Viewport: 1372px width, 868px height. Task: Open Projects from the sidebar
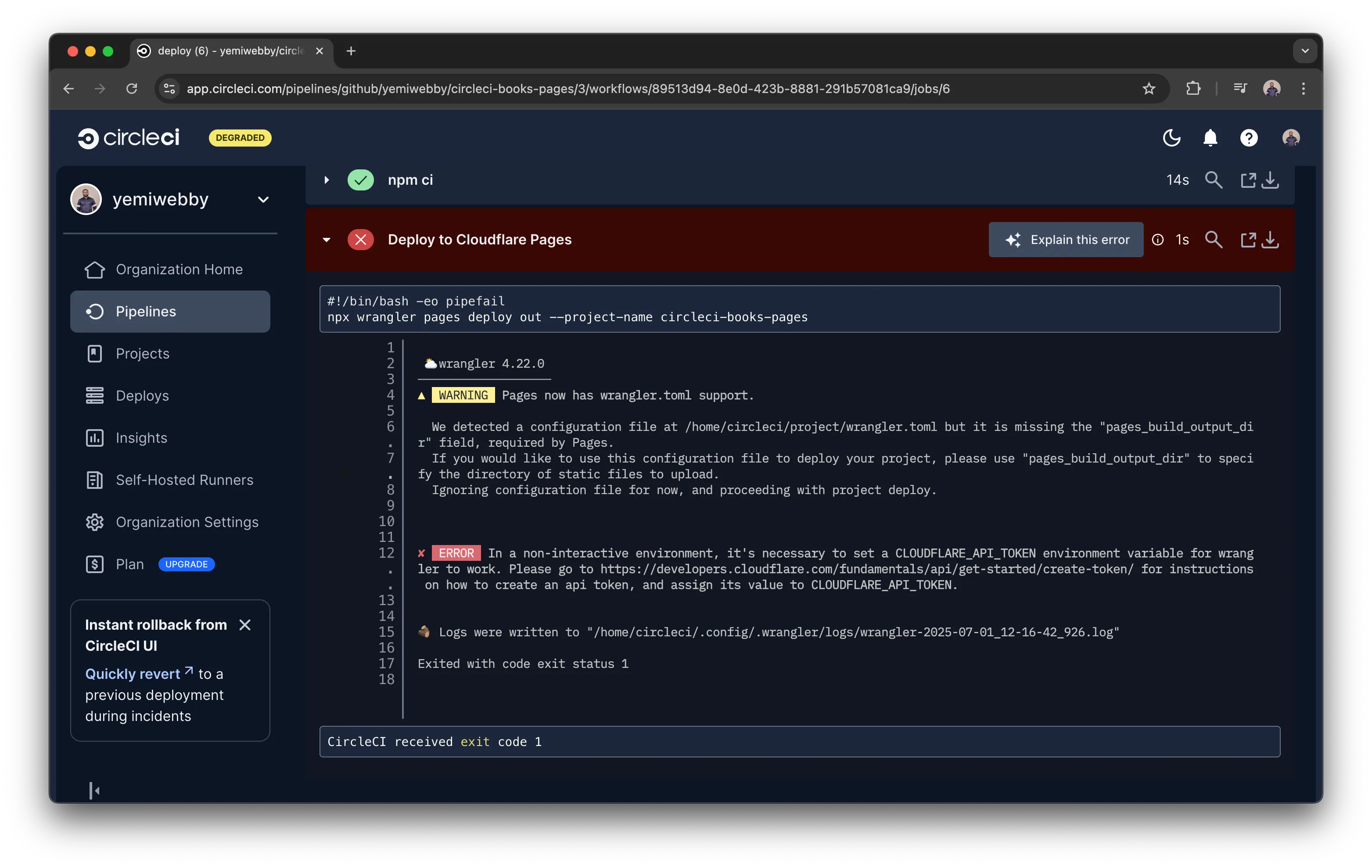(x=170, y=354)
